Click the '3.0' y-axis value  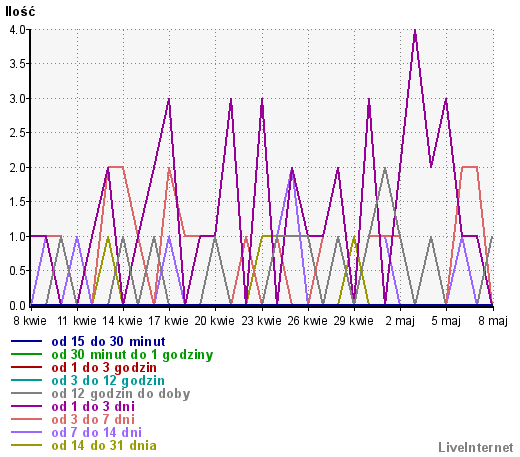pos(17,99)
